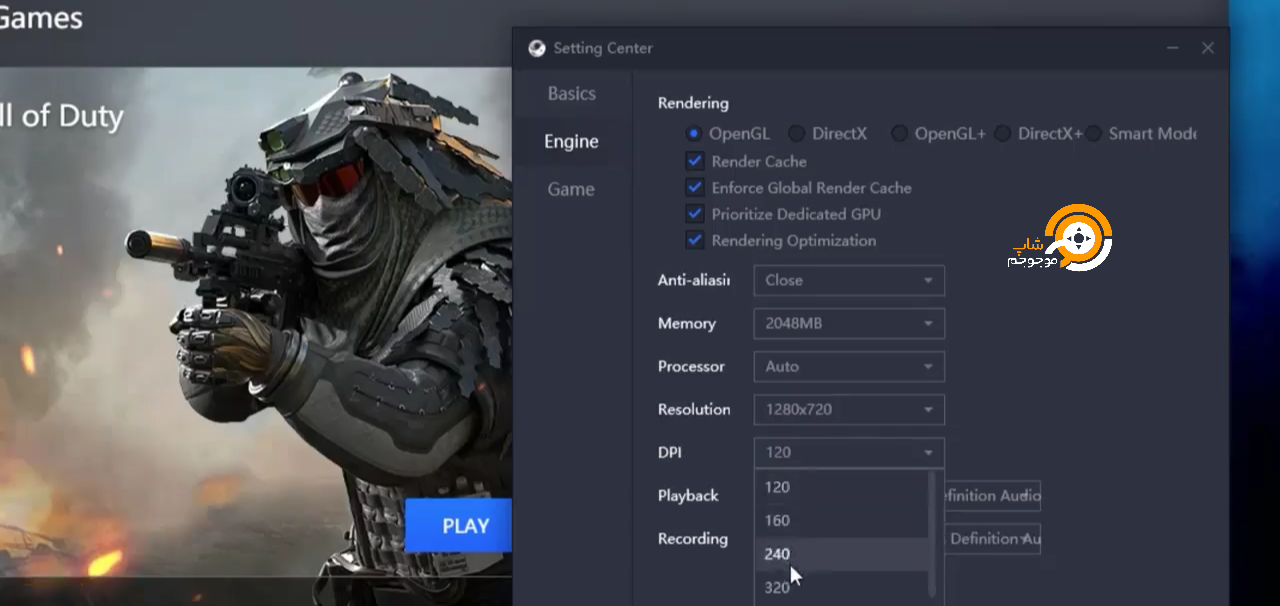Image resolution: width=1280 pixels, height=606 pixels.
Task: Toggle the Rendering Optimization checkbox
Action: coord(695,240)
